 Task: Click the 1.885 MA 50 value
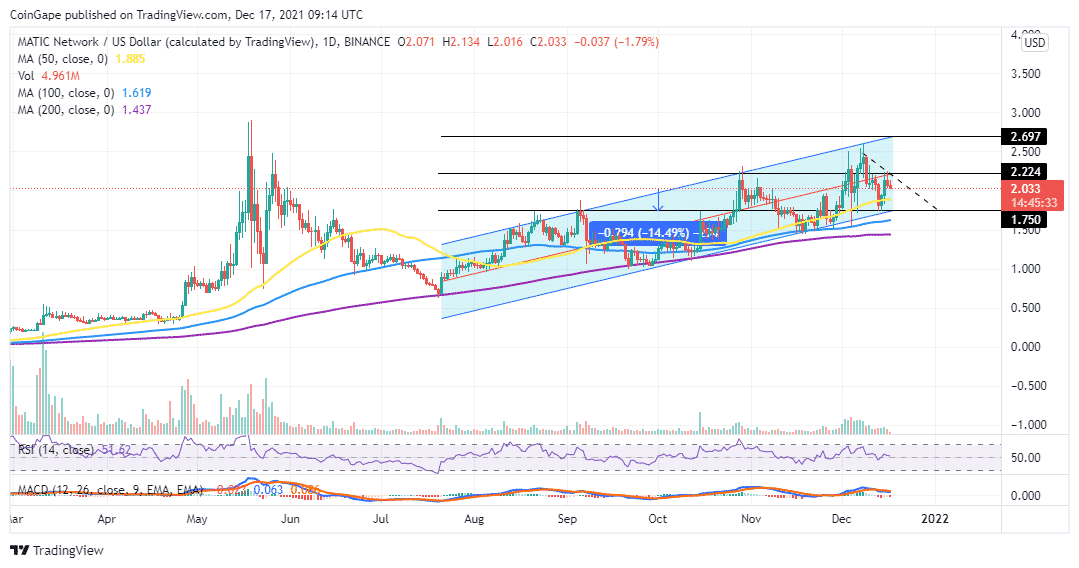click(x=130, y=59)
